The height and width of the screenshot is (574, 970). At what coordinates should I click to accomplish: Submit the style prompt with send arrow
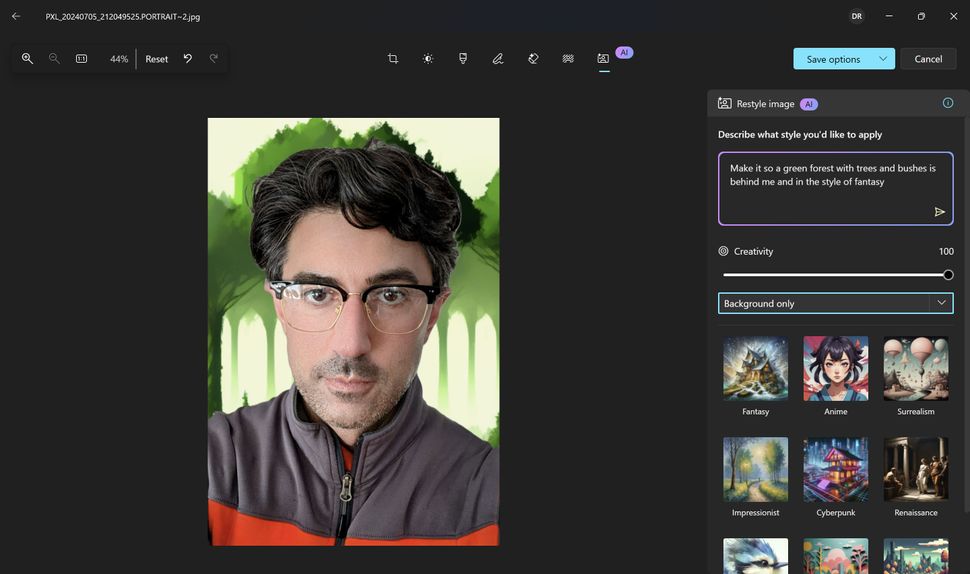click(x=939, y=212)
